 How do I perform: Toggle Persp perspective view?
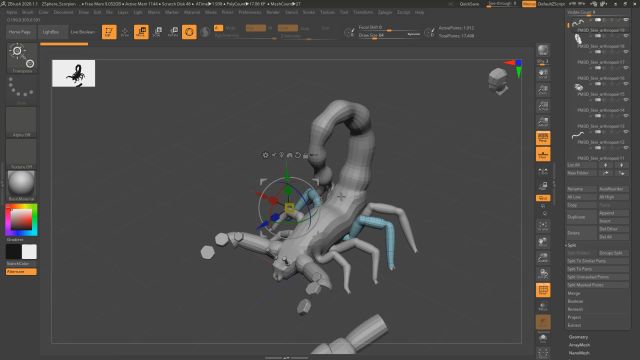tap(543, 138)
